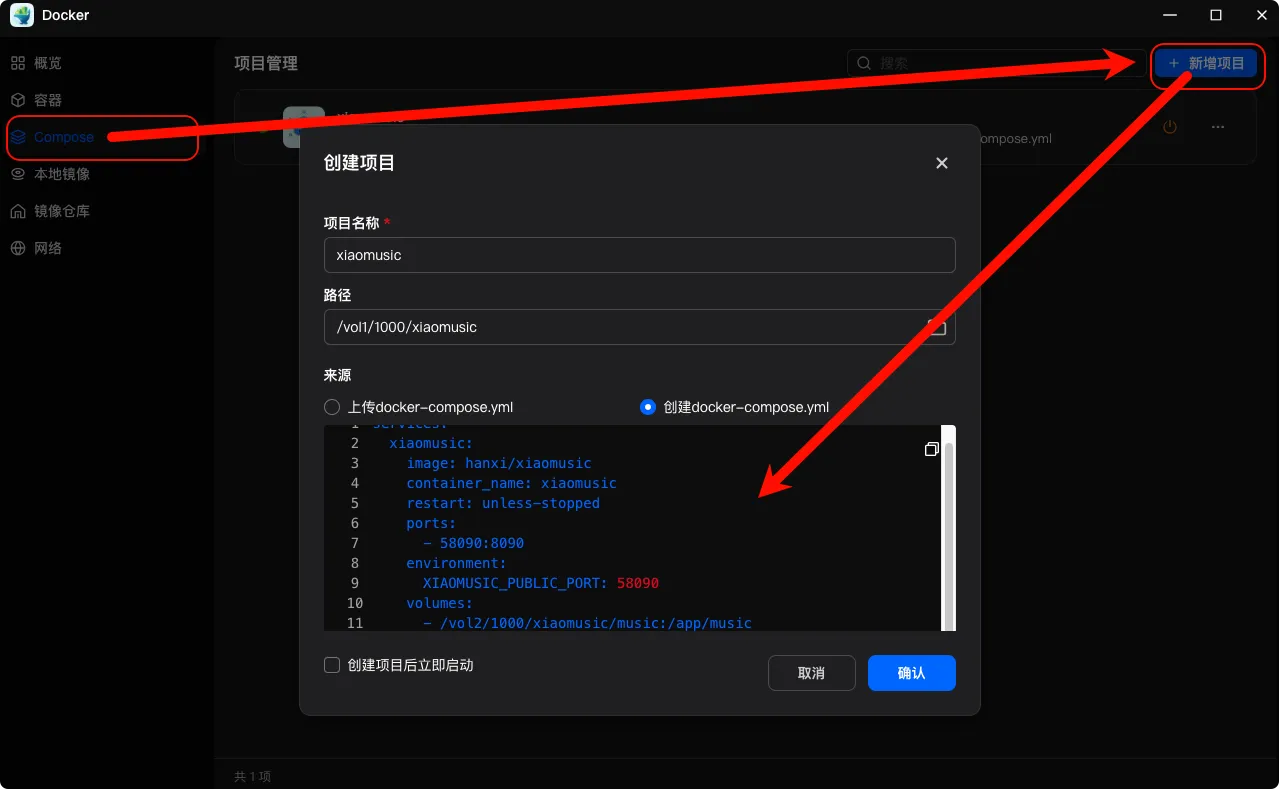This screenshot has height=789, width=1279.
Task: Open the folder browser in path field
Action: click(x=936, y=327)
